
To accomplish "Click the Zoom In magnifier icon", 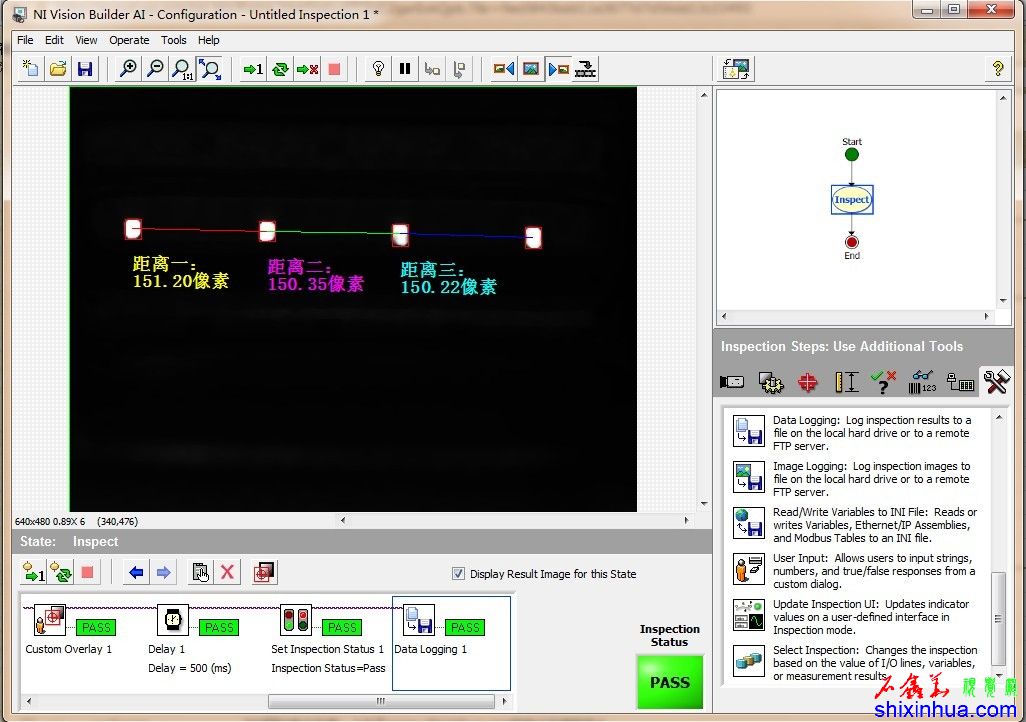I will 128,69.
